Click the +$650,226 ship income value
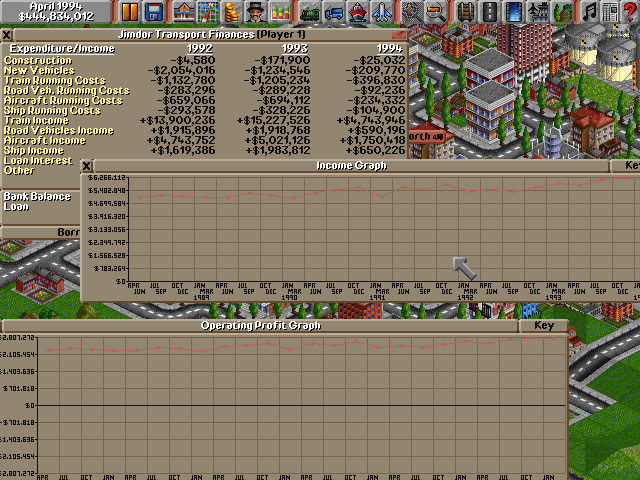 pos(375,151)
